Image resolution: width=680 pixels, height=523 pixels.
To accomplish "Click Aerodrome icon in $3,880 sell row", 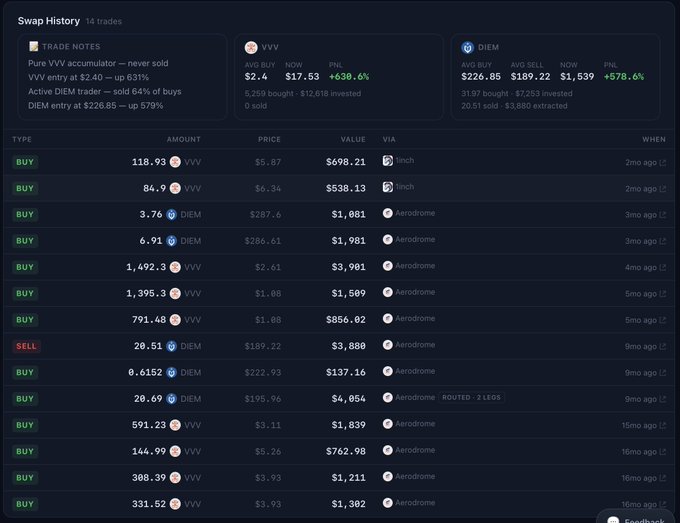I will point(388,345).
